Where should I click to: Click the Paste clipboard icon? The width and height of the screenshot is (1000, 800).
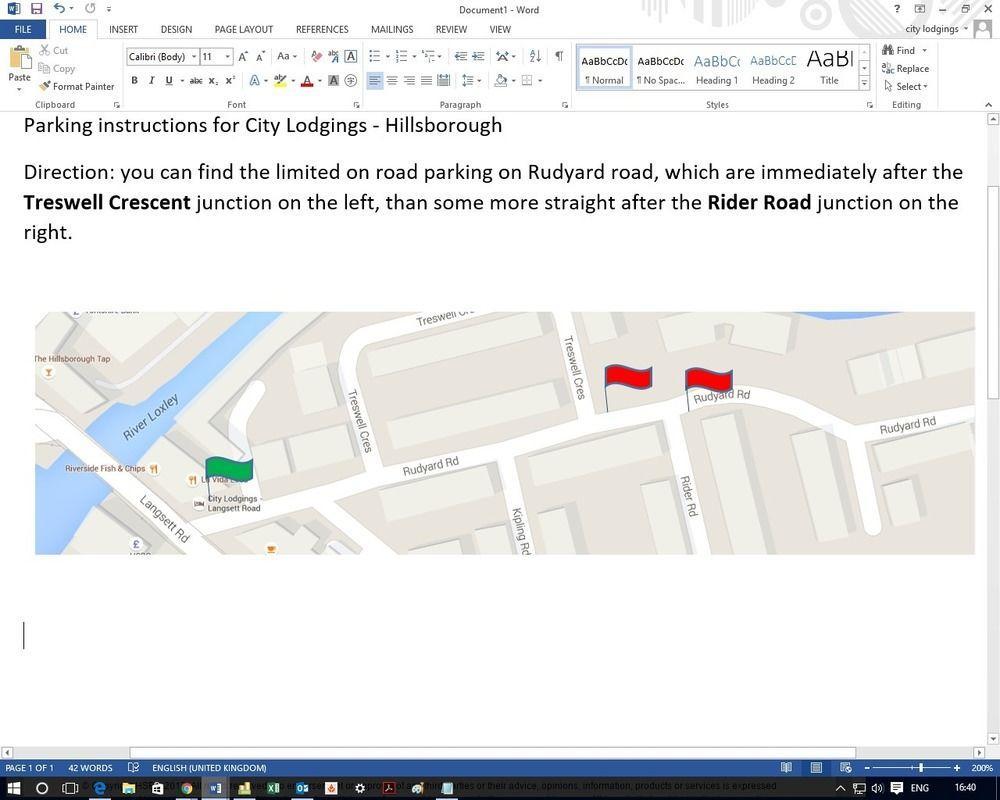point(20,59)
